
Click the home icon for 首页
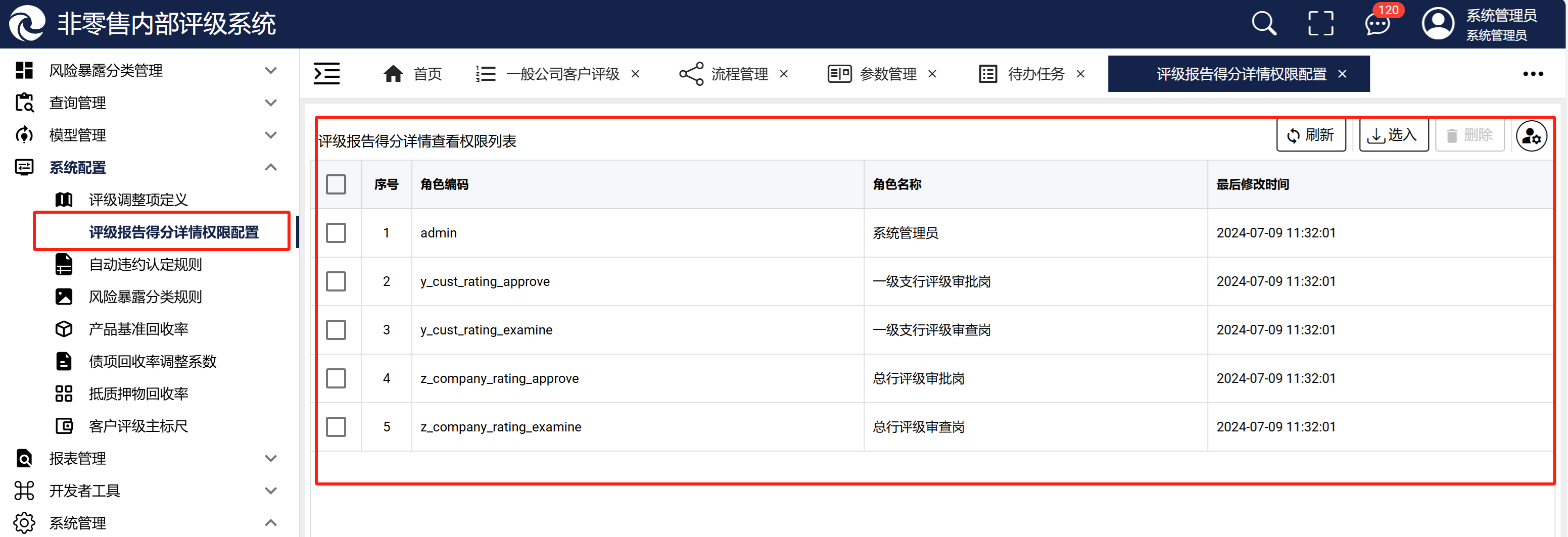(x=393, y=74)
